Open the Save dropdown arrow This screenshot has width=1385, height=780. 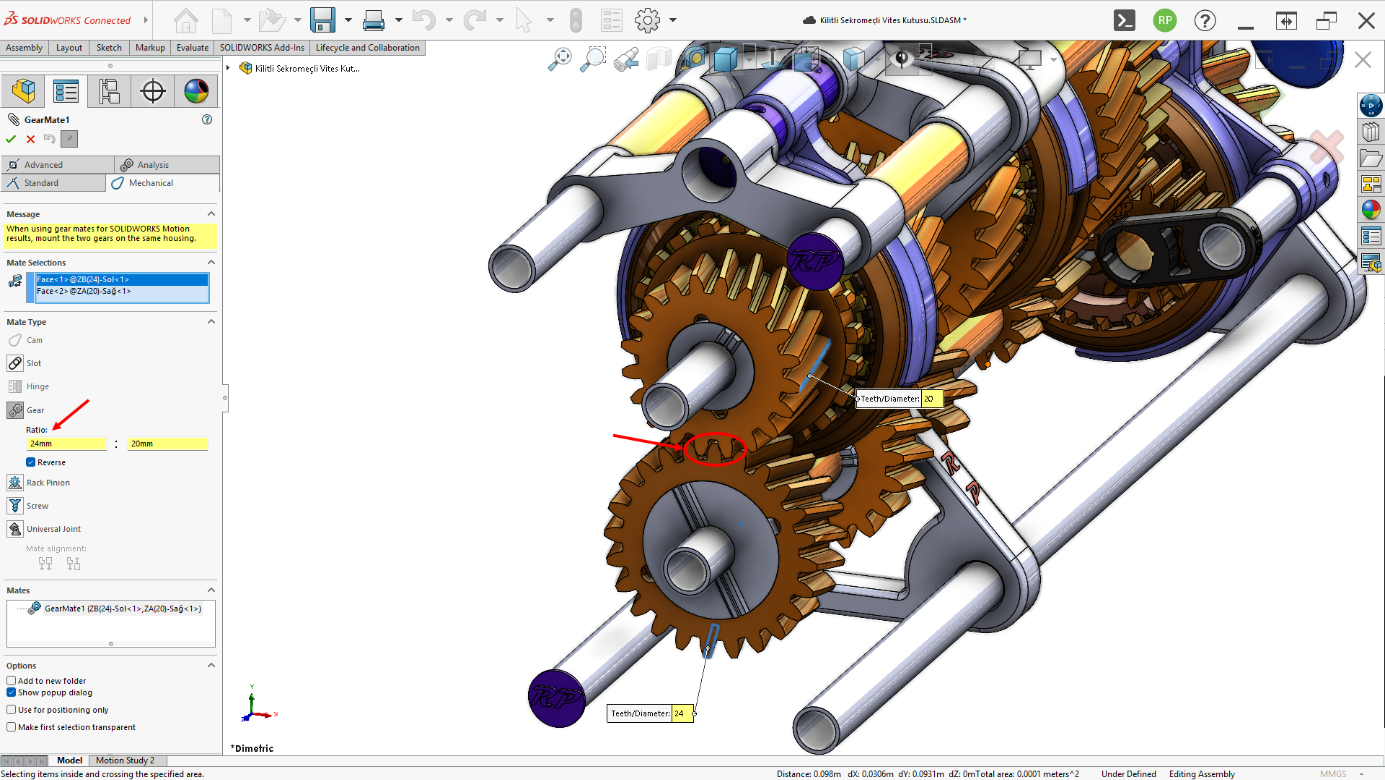tap(348, 20)
